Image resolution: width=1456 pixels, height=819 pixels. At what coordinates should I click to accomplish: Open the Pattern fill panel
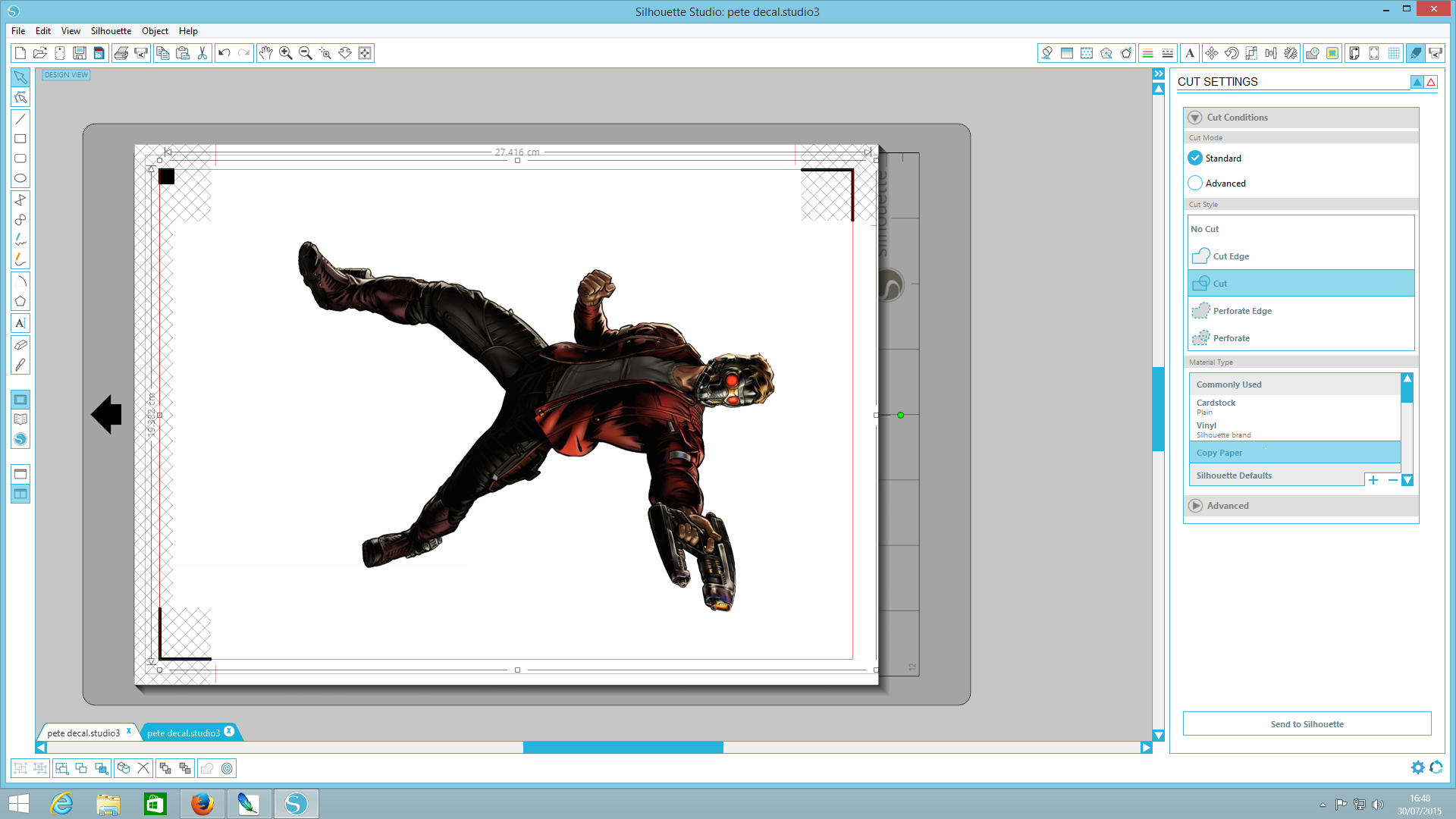tap(1087, 53)
